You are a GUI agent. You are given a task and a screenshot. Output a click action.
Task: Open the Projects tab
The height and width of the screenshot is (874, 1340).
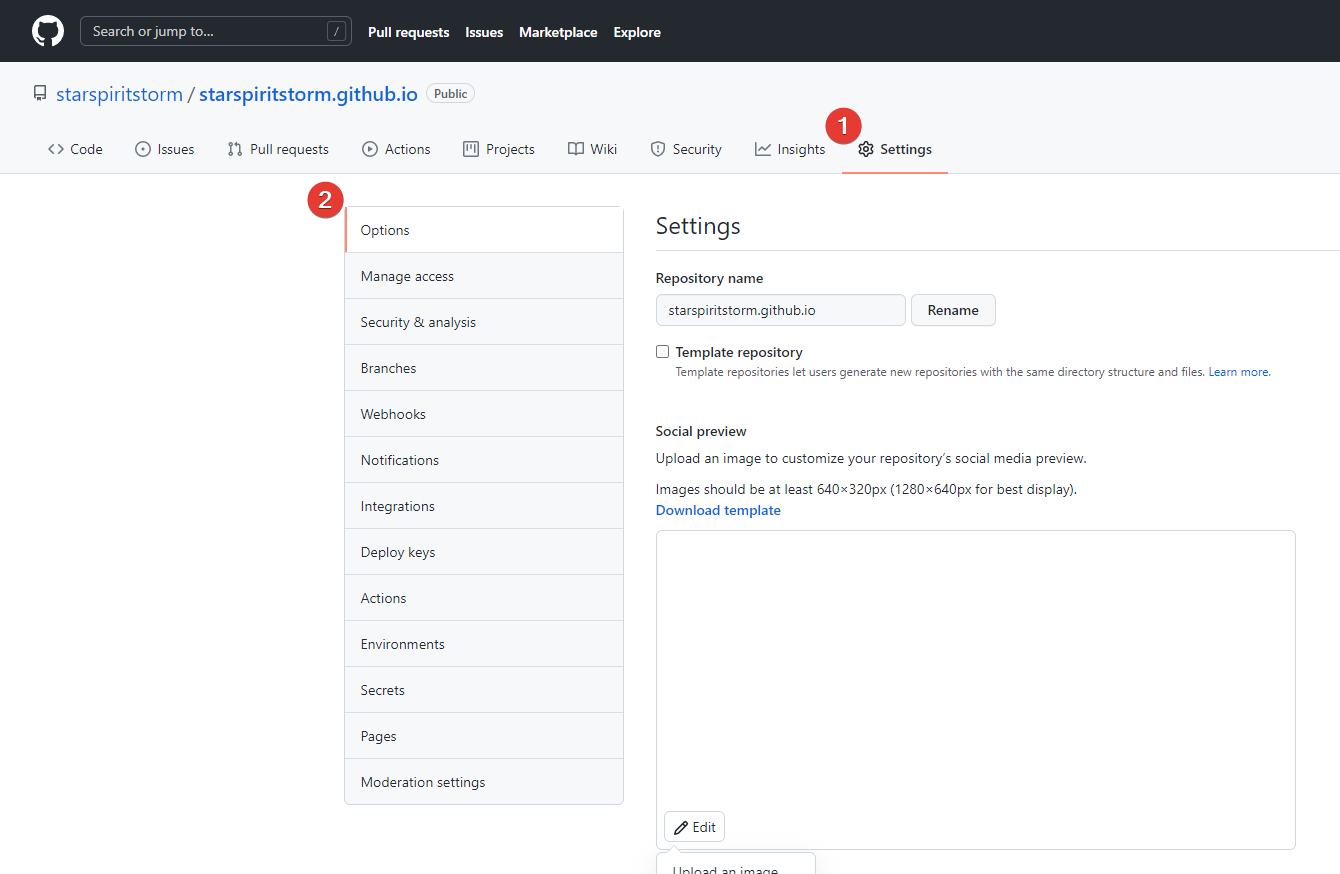[x=499, y=149]
